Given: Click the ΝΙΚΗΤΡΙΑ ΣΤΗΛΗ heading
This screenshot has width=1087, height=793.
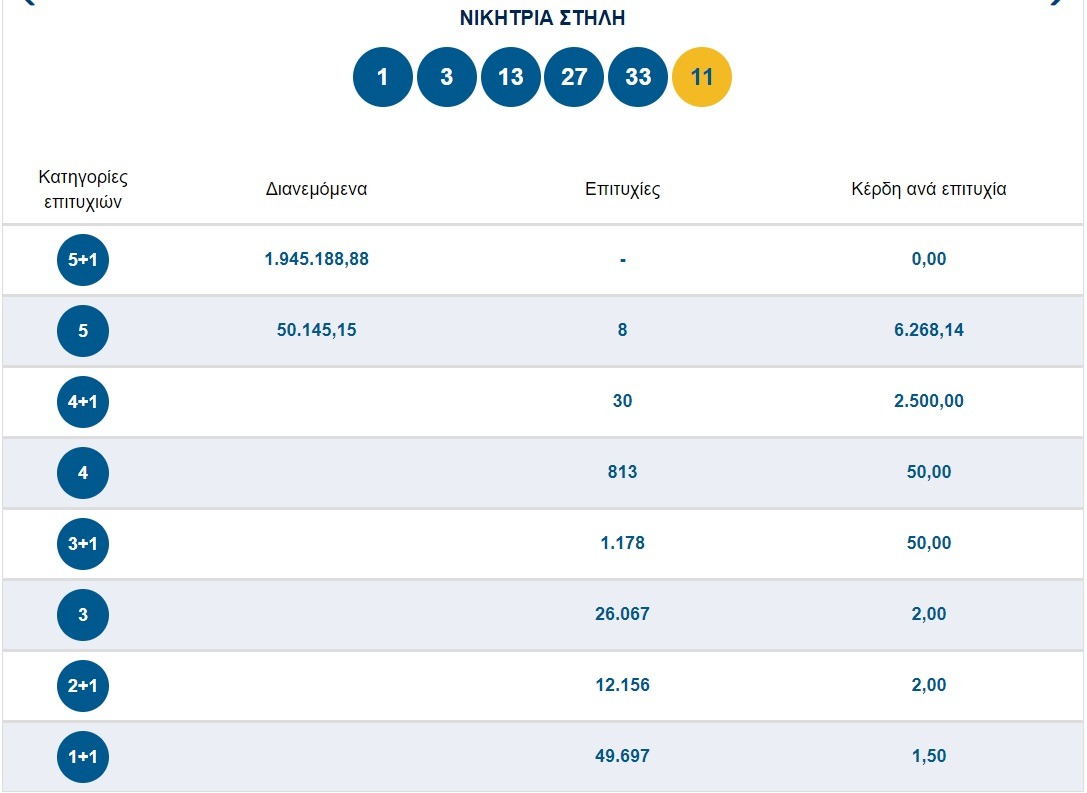Looking at the screenshot, I should pyautogui.click(x=542, y=19).
